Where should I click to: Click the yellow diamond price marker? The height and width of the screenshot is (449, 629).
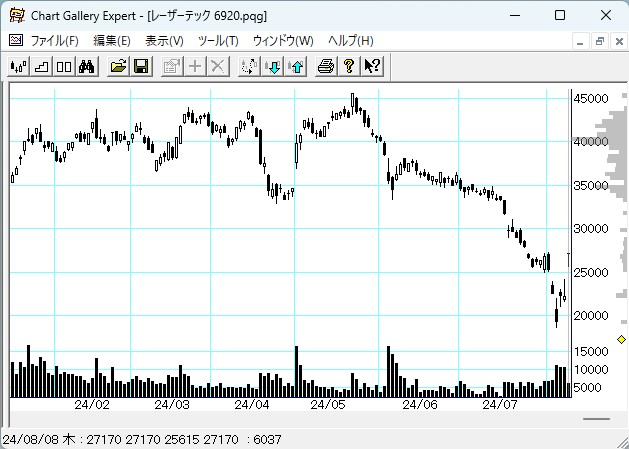point(621,340)
